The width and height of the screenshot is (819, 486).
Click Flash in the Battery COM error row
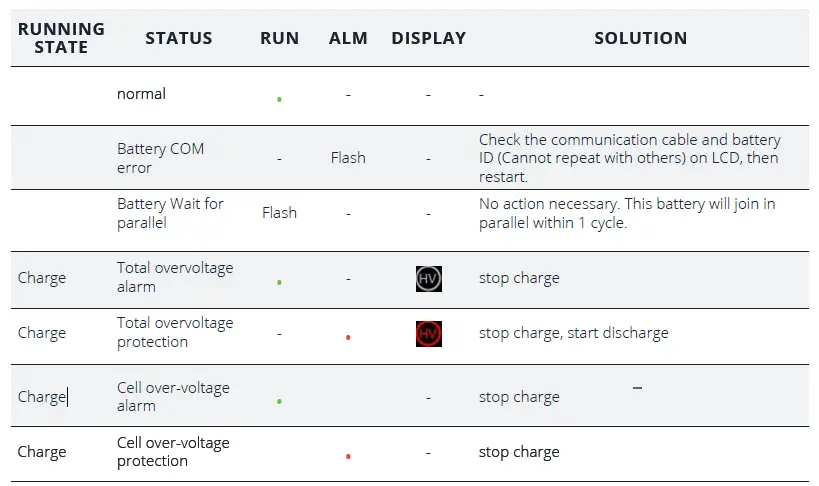[x=348, y=158]
